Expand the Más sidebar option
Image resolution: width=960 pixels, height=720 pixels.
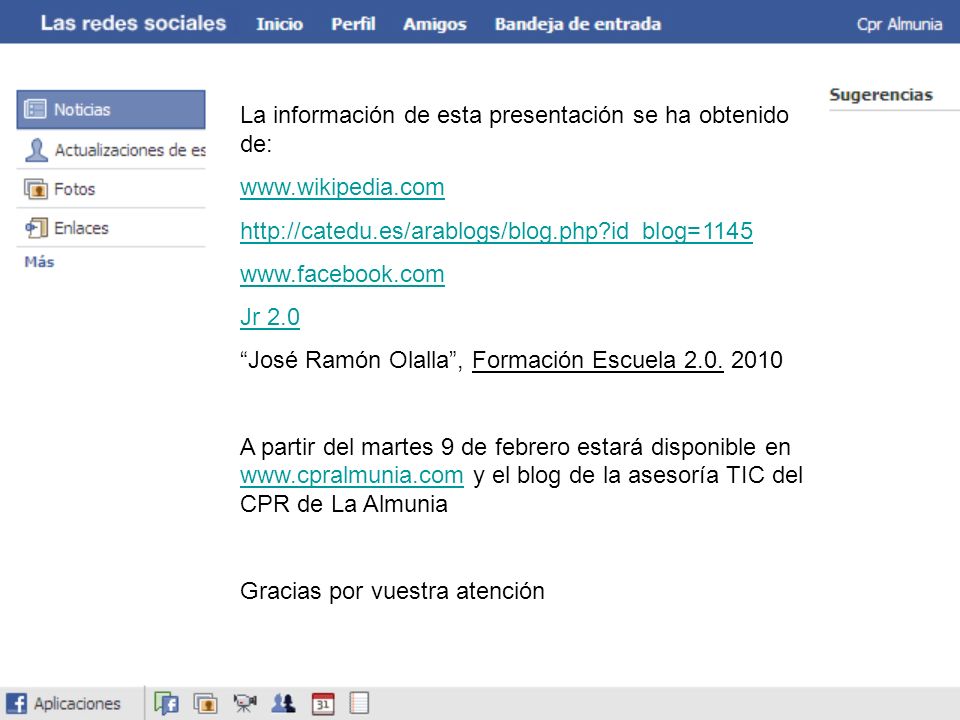39,262
